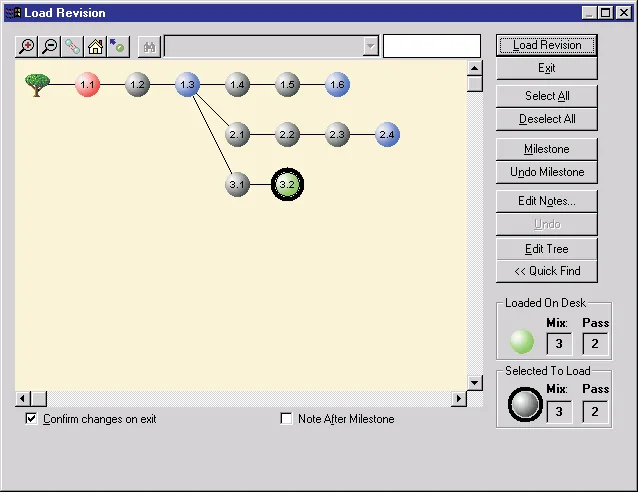
Task: Click the zoom out magnifier icon
Action: (x=50, y=46)
